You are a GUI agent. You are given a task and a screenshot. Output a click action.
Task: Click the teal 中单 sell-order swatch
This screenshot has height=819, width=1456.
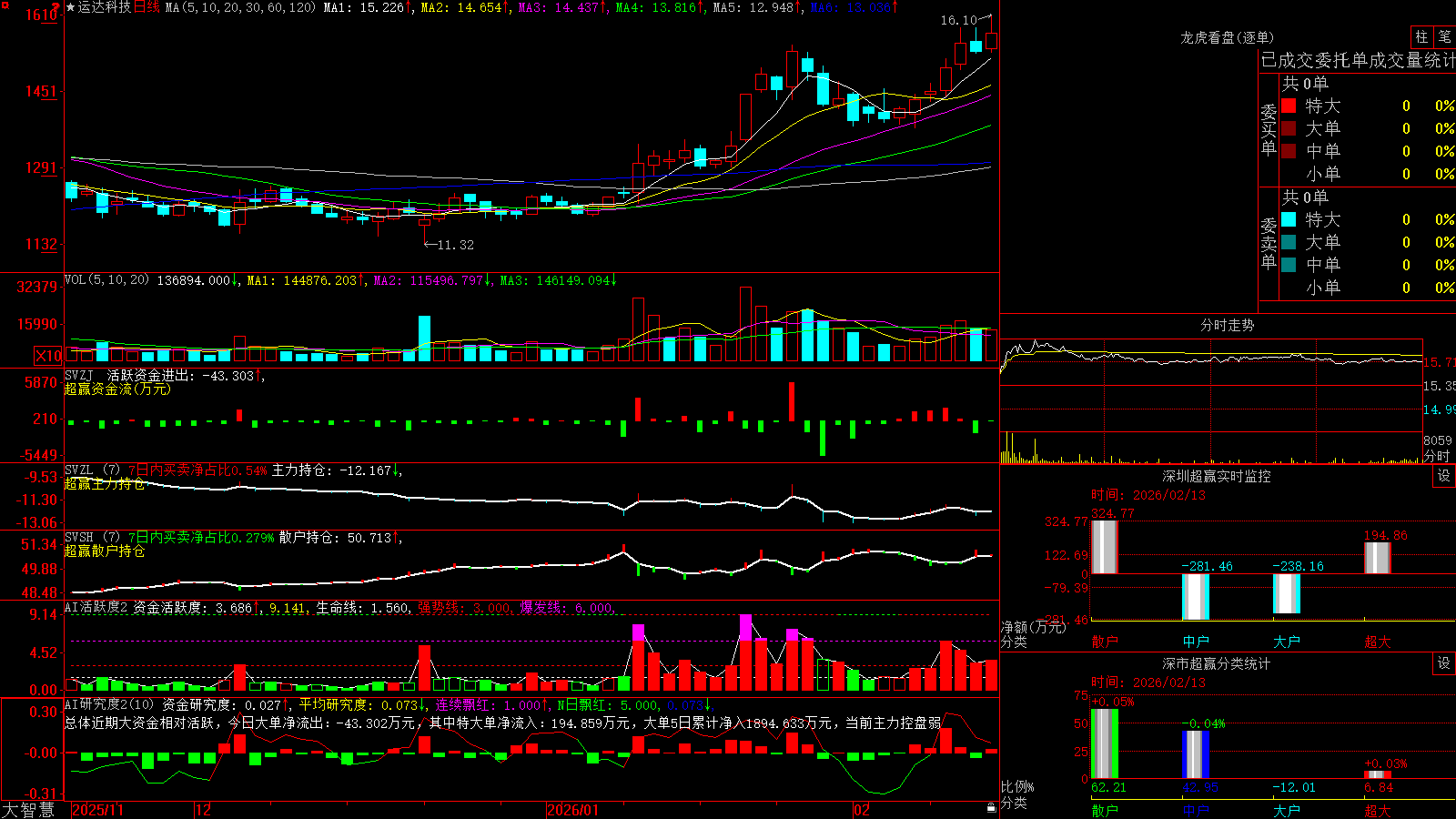click(x=1289, y=265)
